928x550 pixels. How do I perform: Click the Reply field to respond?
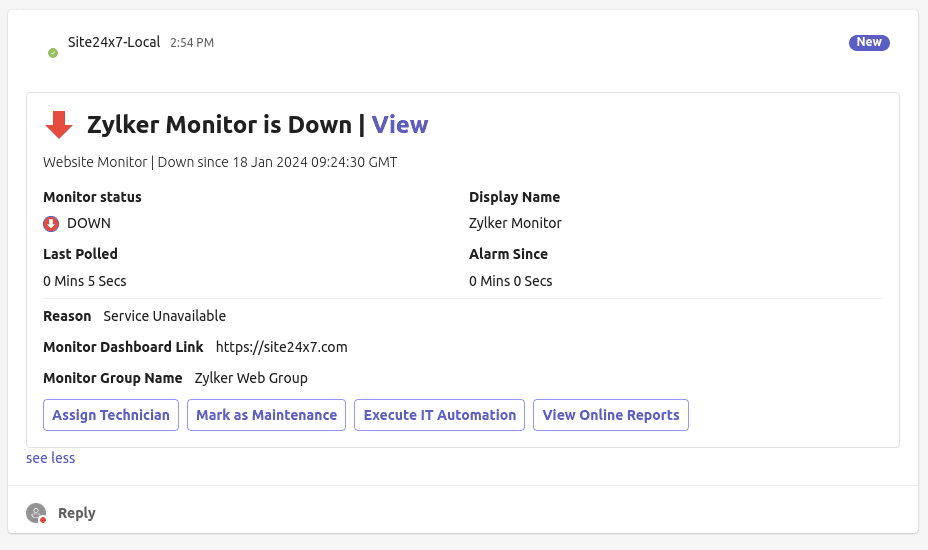click(x=77, y=513)
